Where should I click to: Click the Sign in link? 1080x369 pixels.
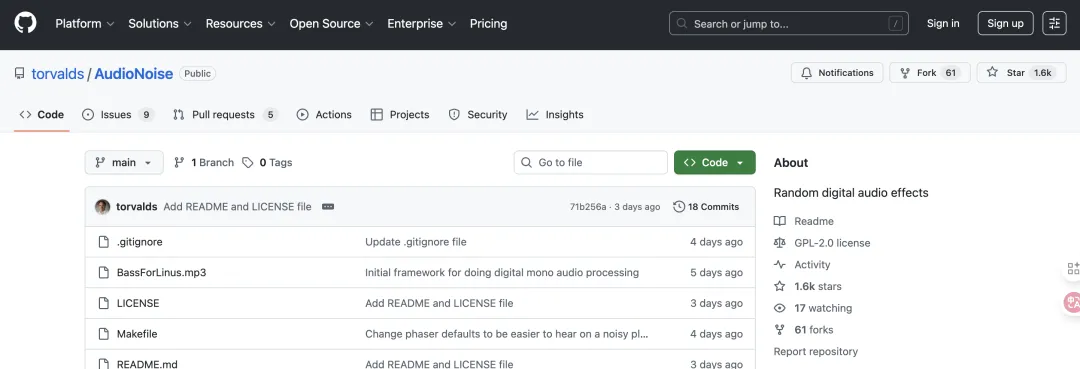point(943,23)
